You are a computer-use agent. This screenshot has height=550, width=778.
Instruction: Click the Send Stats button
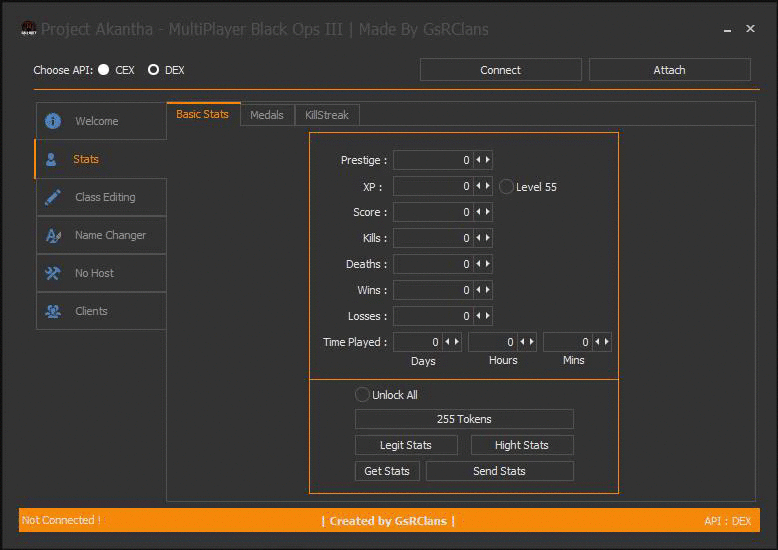point(500,471)
